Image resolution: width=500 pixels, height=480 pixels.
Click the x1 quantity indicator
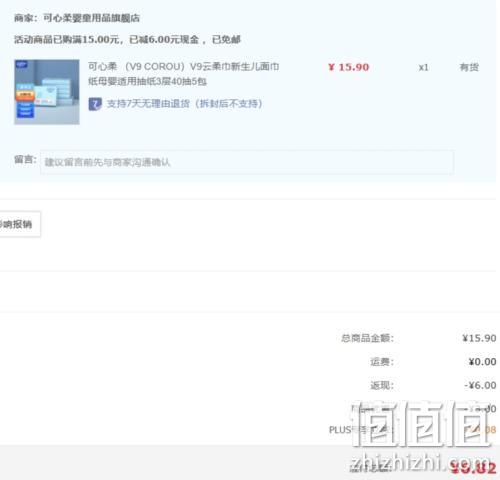(x=423, y=68)
